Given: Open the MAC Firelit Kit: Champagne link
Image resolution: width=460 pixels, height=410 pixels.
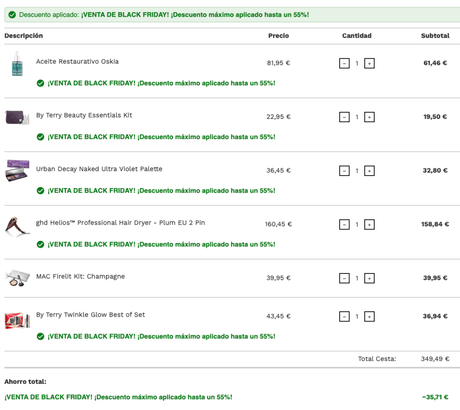Looking at the screenshot, I should (x=80, y=276).
